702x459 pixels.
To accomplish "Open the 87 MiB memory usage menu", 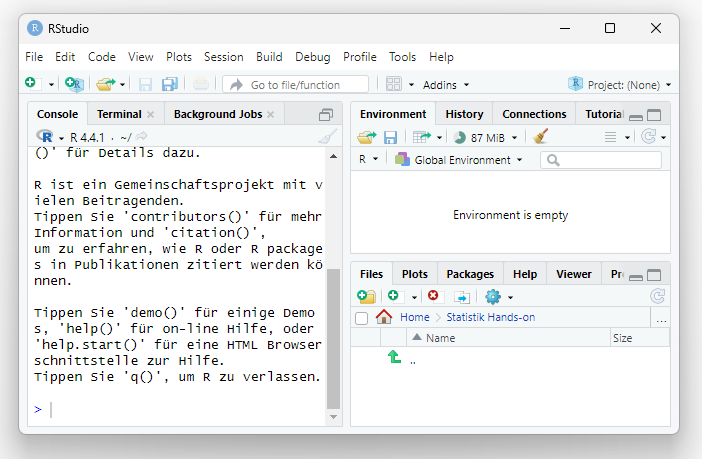I will tap(485, 137).
